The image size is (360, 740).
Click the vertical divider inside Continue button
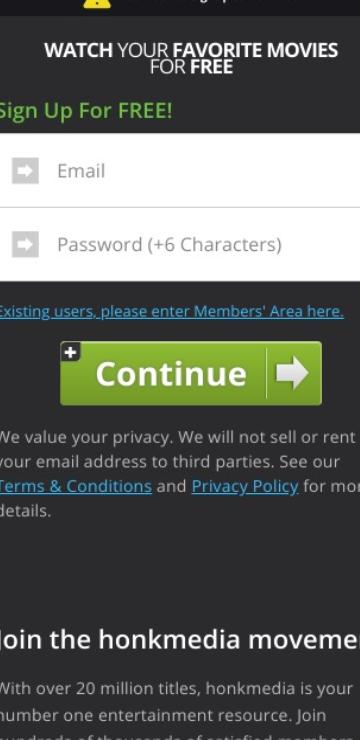pyautogui.click(x=267, y=373)
